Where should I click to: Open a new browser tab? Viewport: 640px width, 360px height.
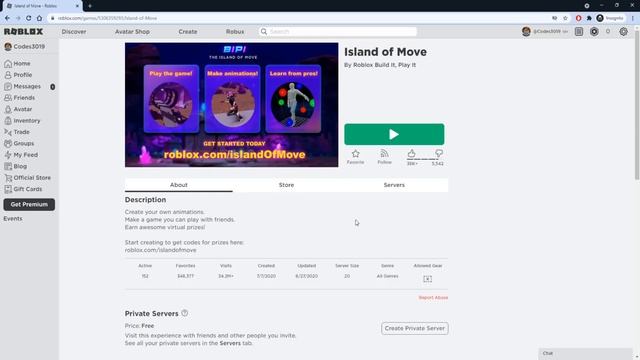pyautogui.click(x=90, y=6)
